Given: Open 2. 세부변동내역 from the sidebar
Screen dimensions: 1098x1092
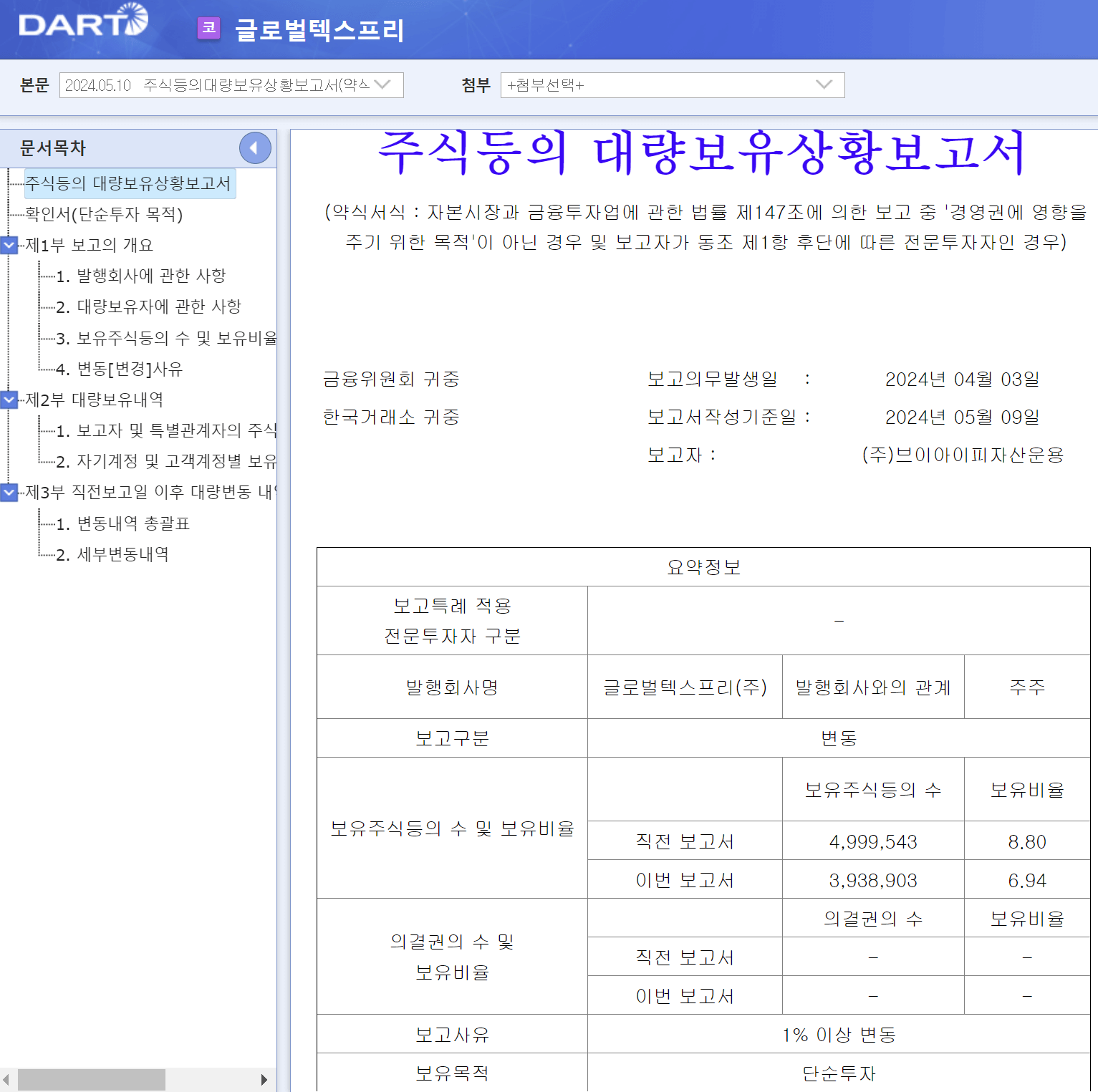Looking at the screenshot, I should (117, 554).
